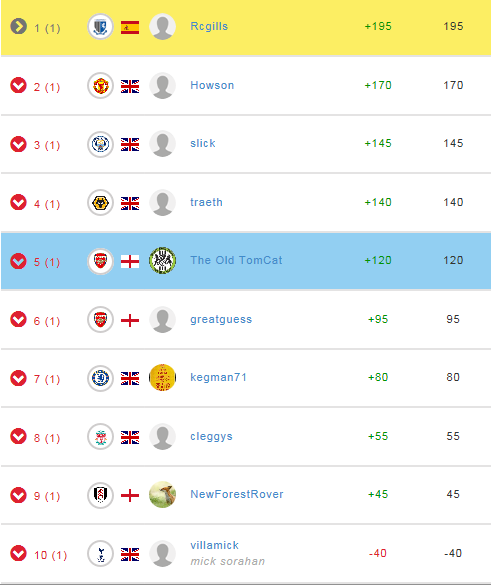This screenshot has width=491, height=585.
Task: Click the Tottenham badge next to villamick
Action: pyautogui.click(x=100, y=554)
